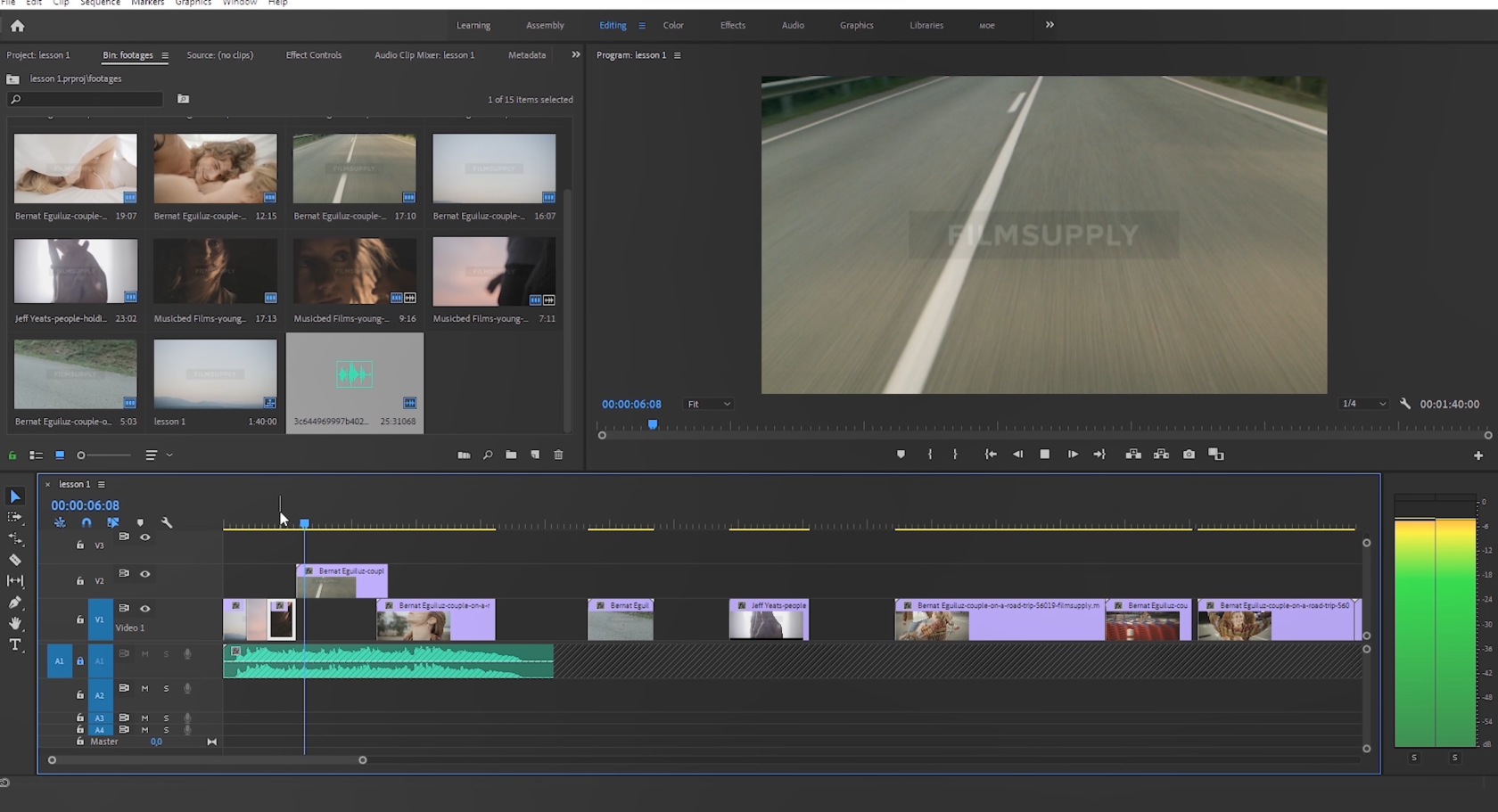The image size is (1498, 812).
Task: Stop playback in the program monitor
Action: (1045, 455)
